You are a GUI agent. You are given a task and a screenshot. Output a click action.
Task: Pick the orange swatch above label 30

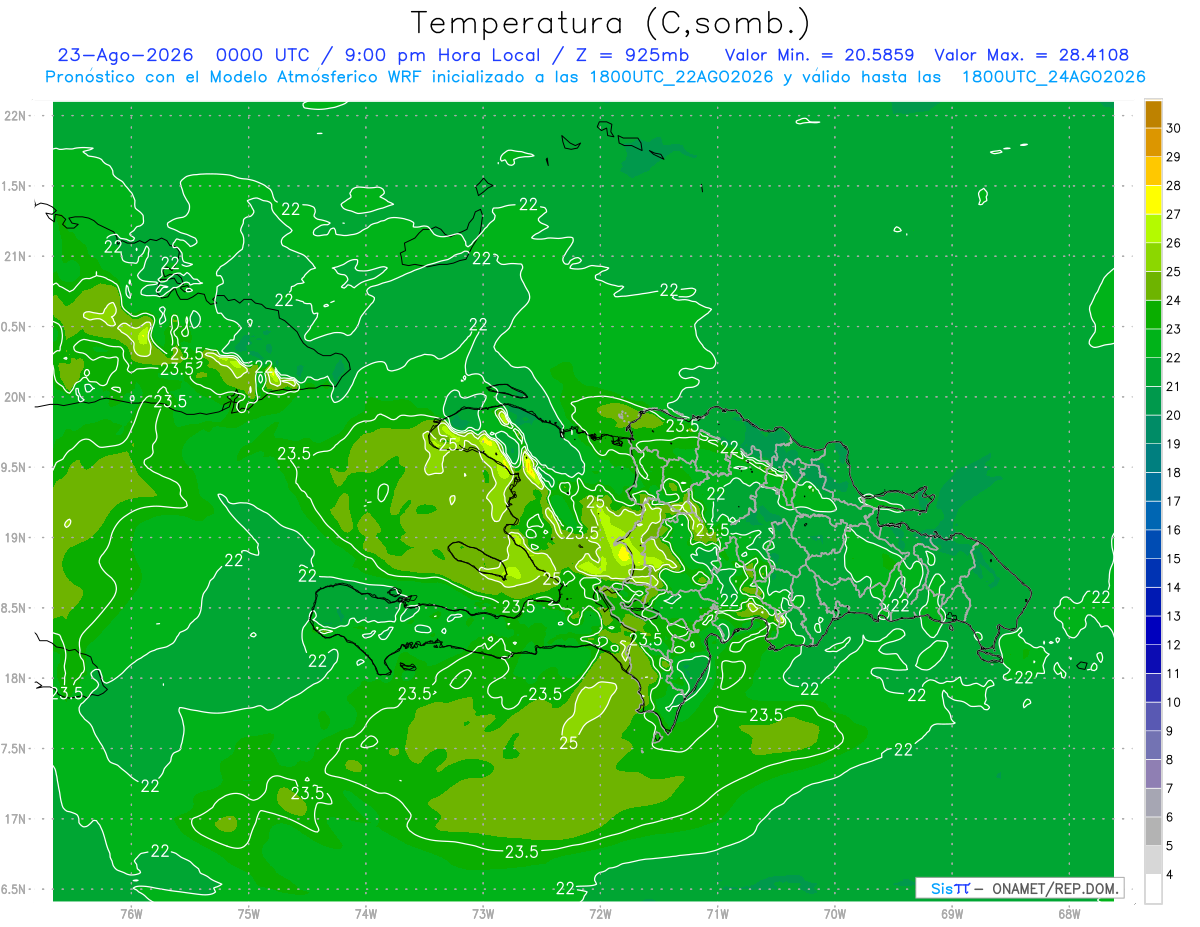pyautogui.click(x=1153, y=114)
